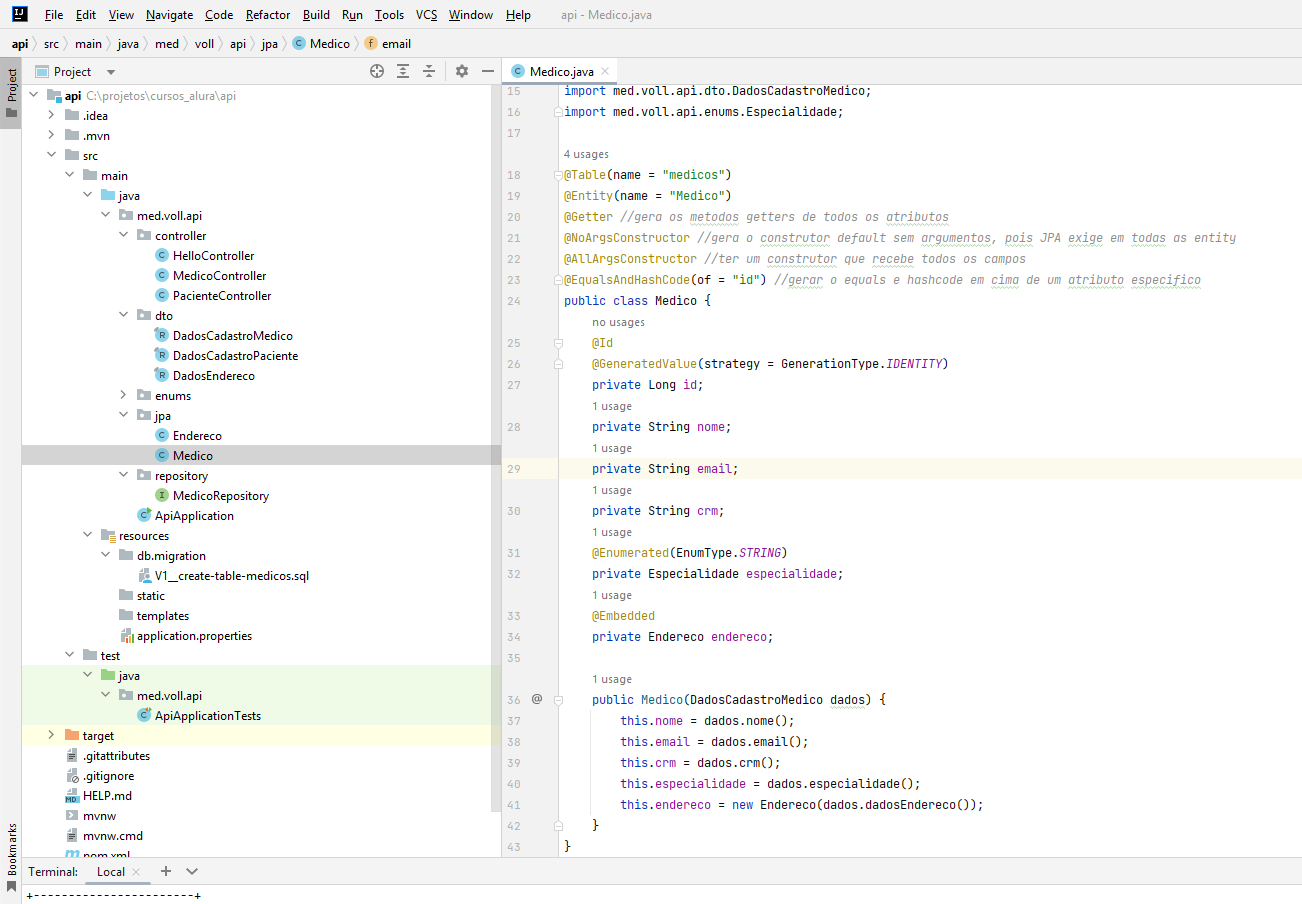Select the Local terminal tab
Viewport: 1302px width, 904px height.
111,871
